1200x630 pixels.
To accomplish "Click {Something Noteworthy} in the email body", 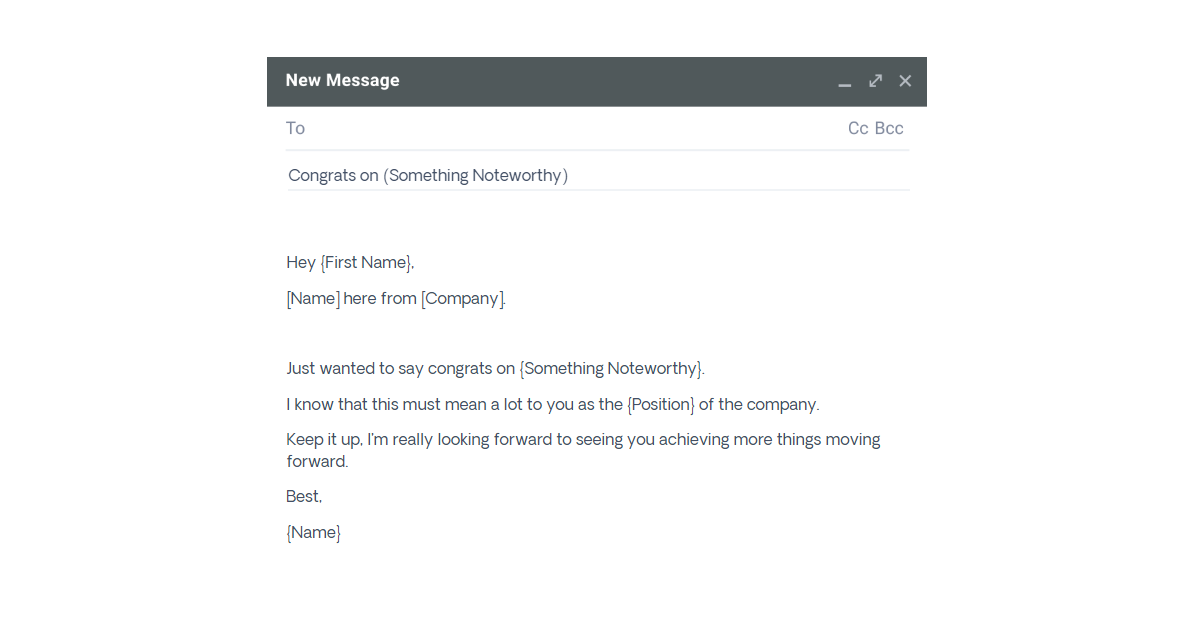I will (x=611, y=369).
